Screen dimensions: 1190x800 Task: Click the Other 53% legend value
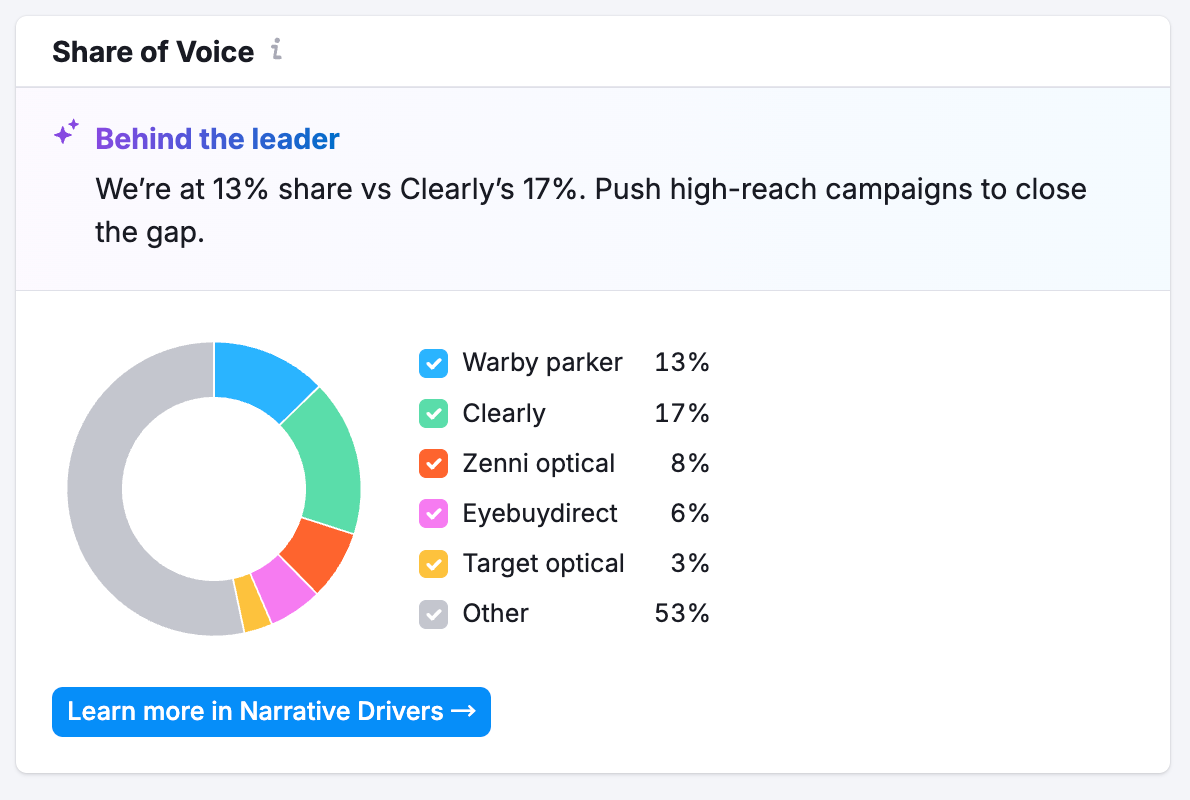682,613
